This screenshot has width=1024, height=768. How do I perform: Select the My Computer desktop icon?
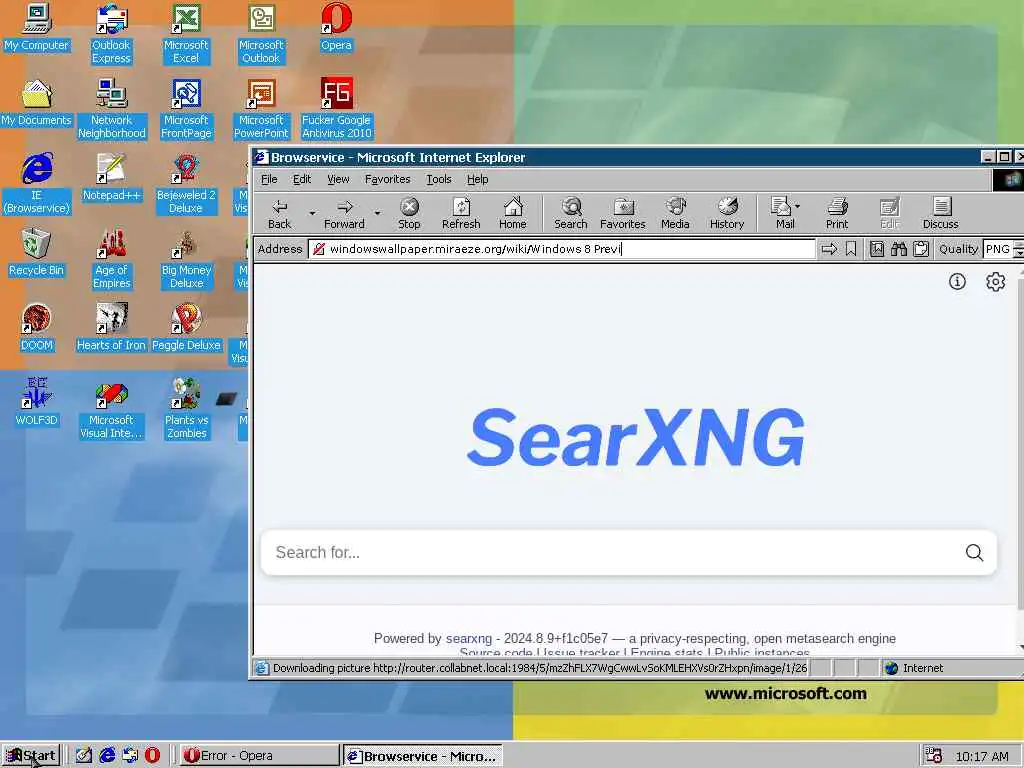36,27
